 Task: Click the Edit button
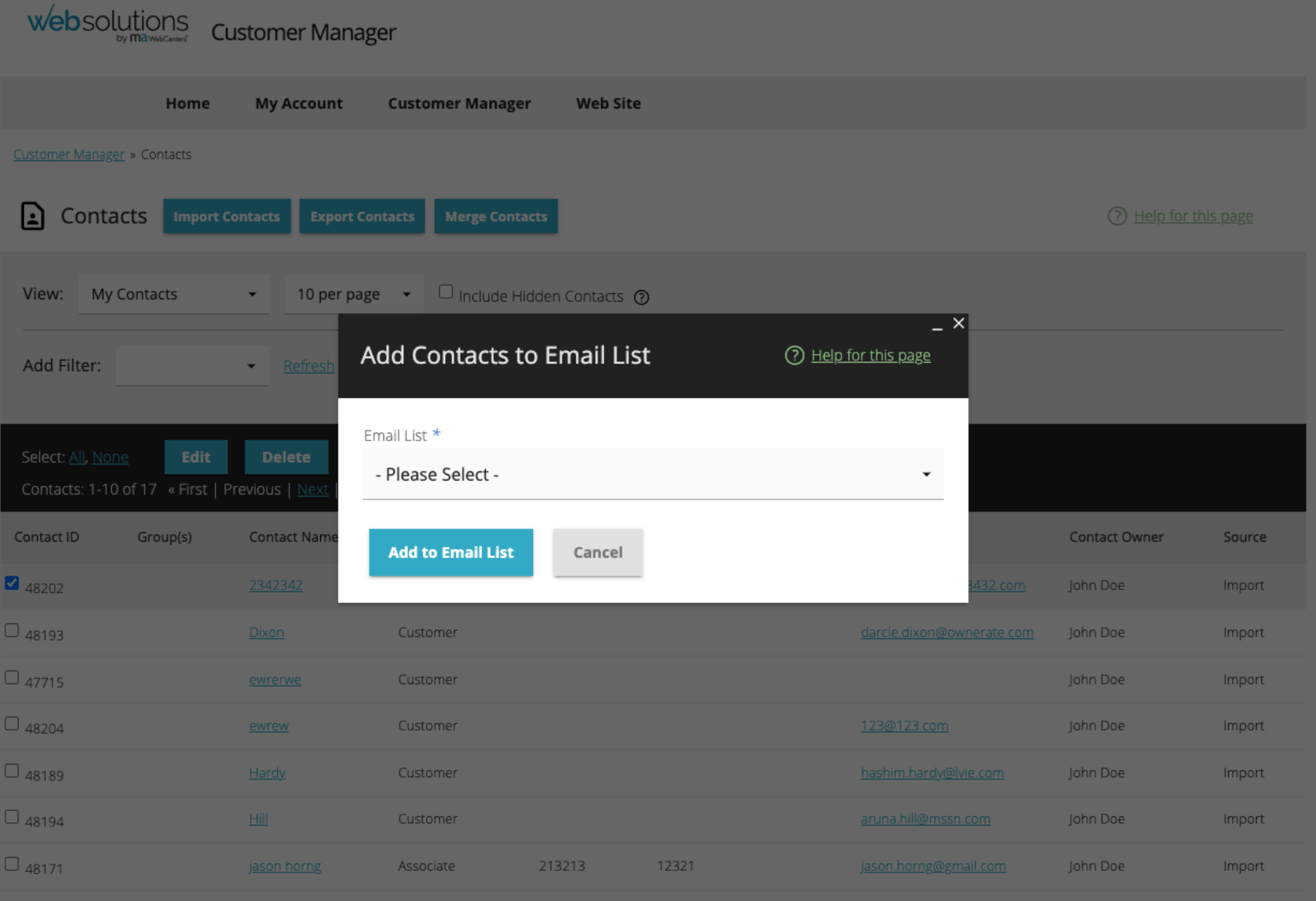coord(196,457)
